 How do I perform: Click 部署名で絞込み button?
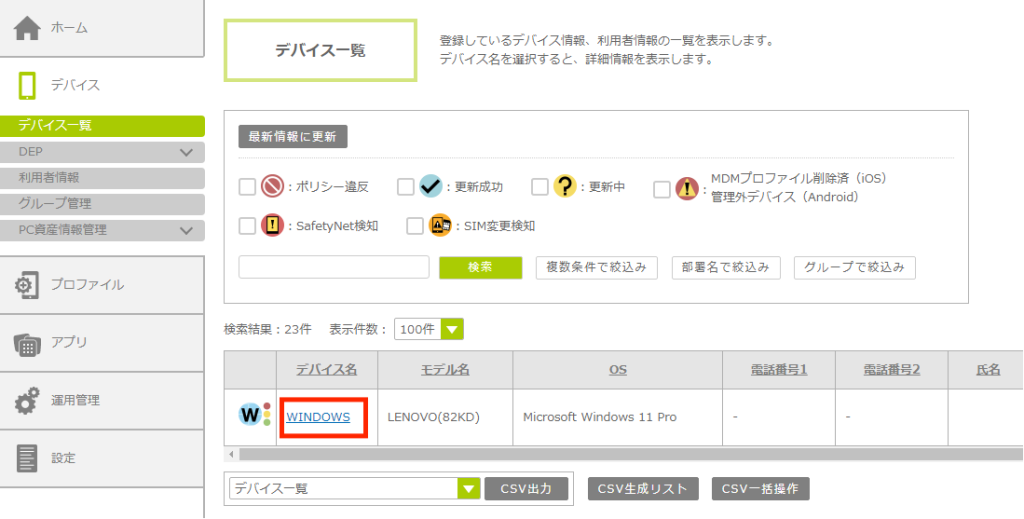[726, 268]
